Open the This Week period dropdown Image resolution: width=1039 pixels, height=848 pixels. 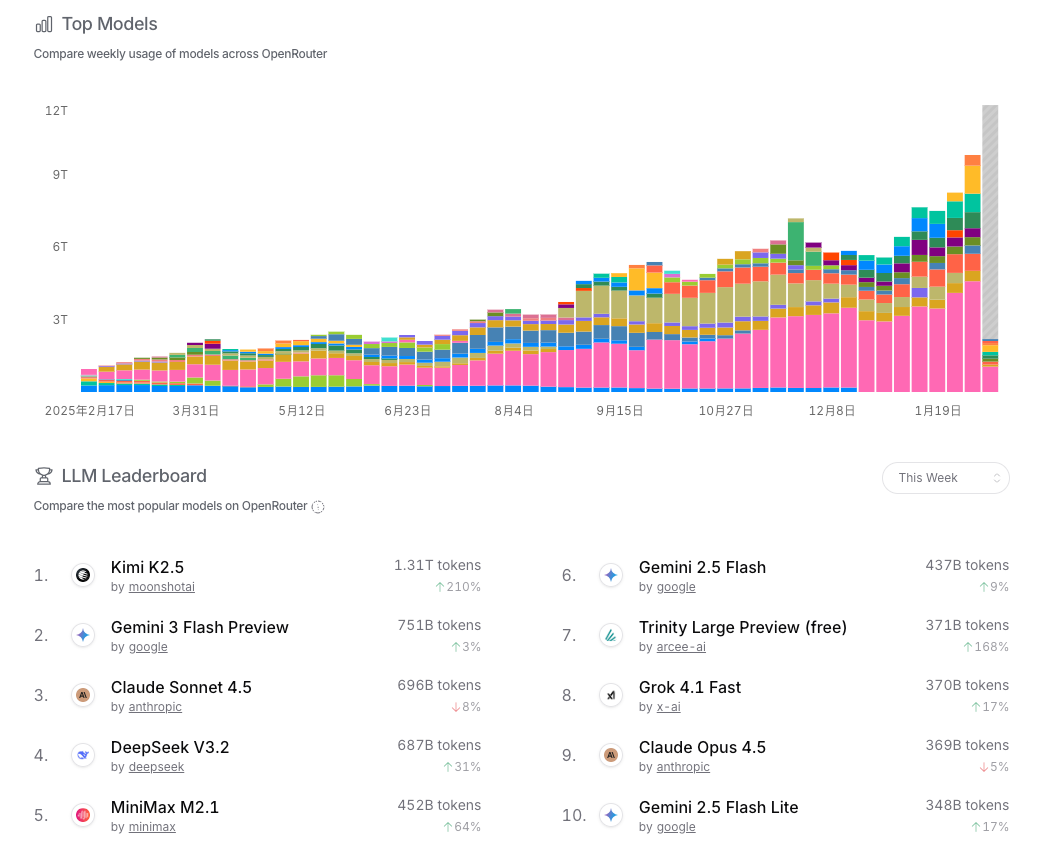click(x=946, y=478)
